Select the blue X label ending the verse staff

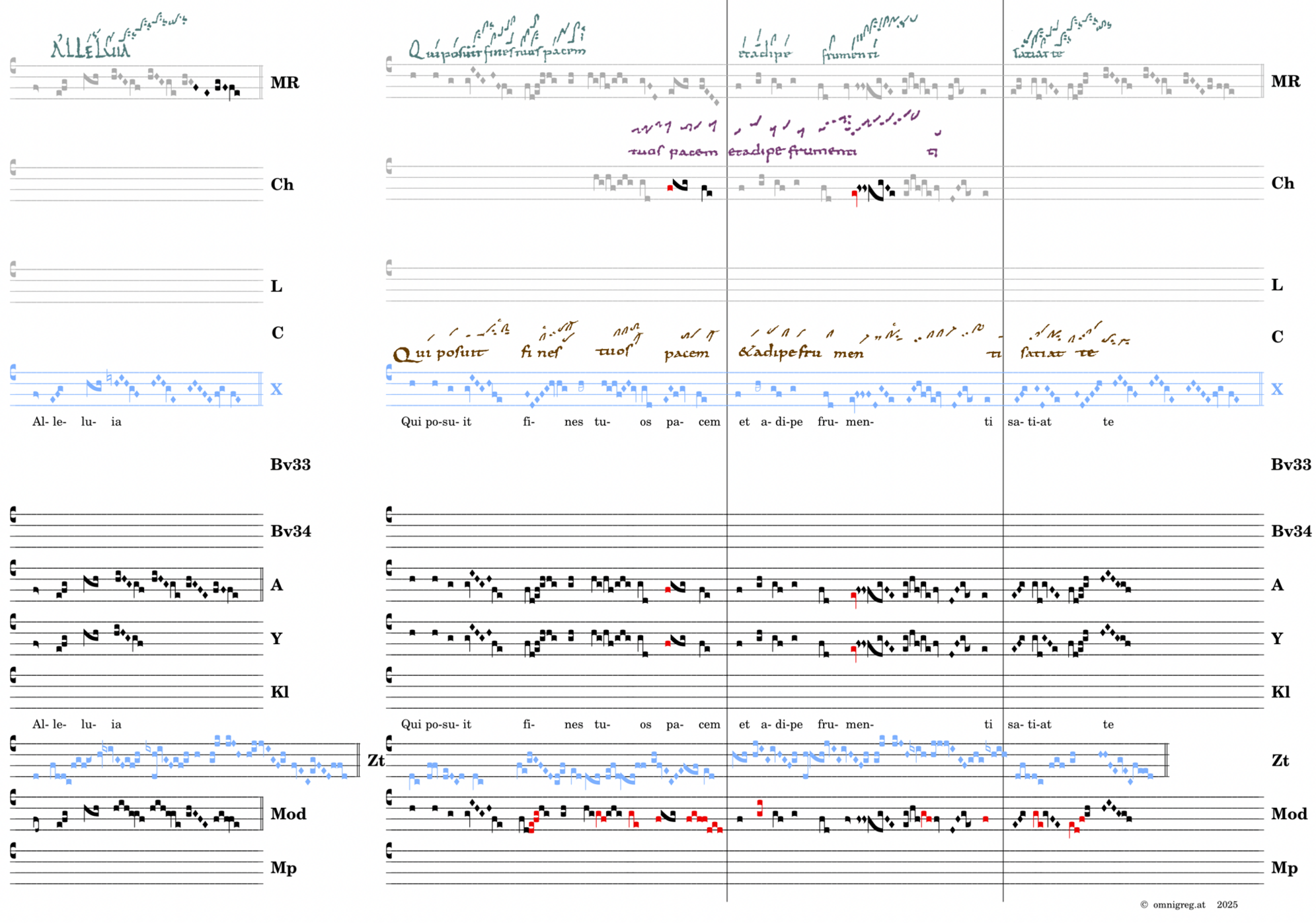pos(1276,389)
